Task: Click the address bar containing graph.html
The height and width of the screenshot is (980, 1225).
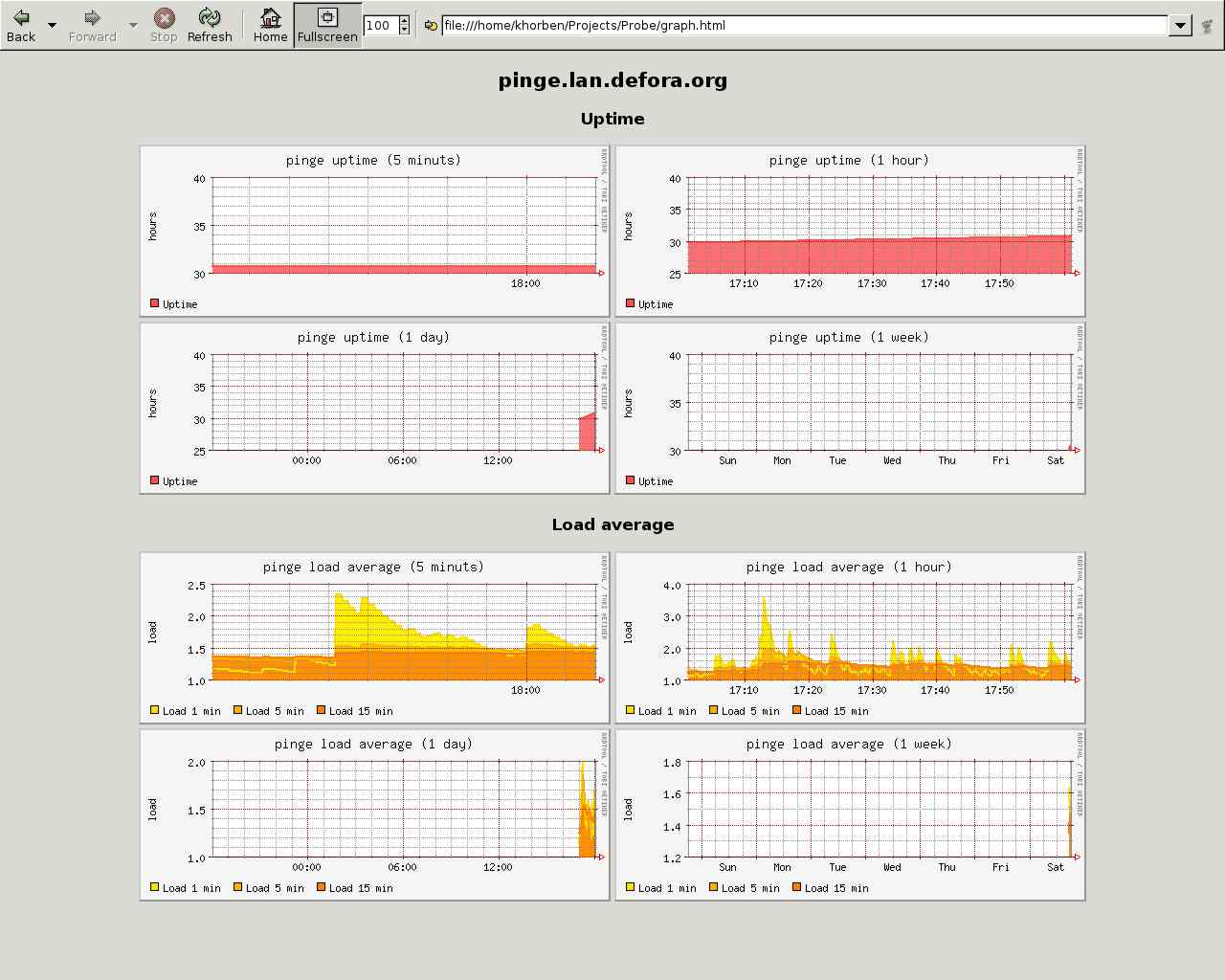Action: [804, 25]
